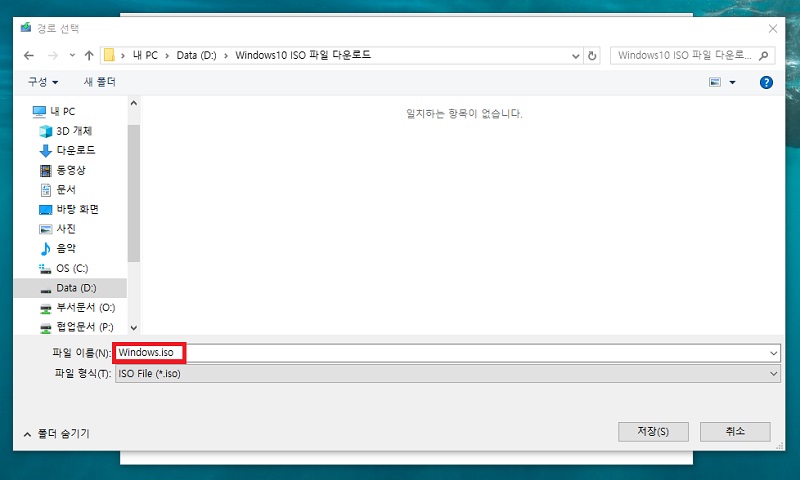Refresh the current folder view
This screenshot has height=480, width=800.
click(x=592, y=56)
